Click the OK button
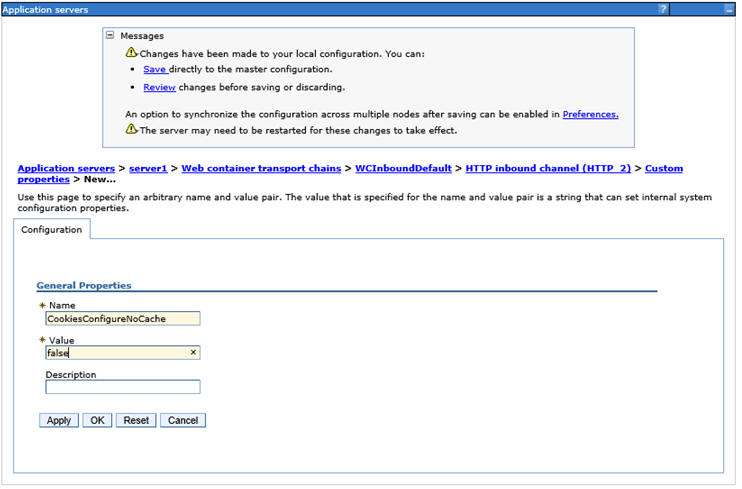This screenshot has height=489, width=742. pyautogui.click(x=97, y=420)
